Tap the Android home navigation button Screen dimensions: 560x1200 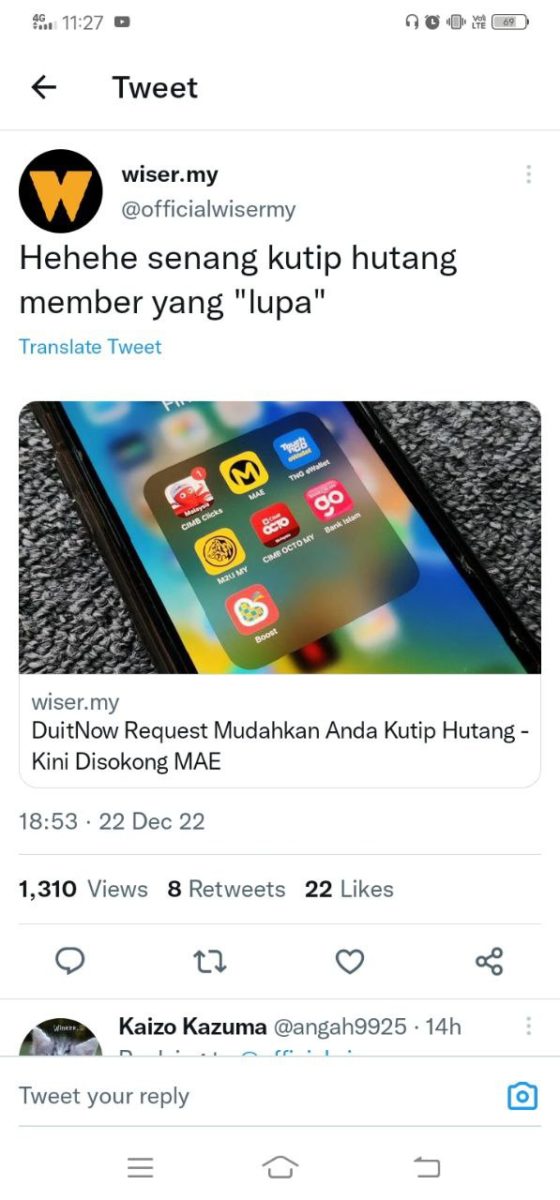tap(280, 1167)
